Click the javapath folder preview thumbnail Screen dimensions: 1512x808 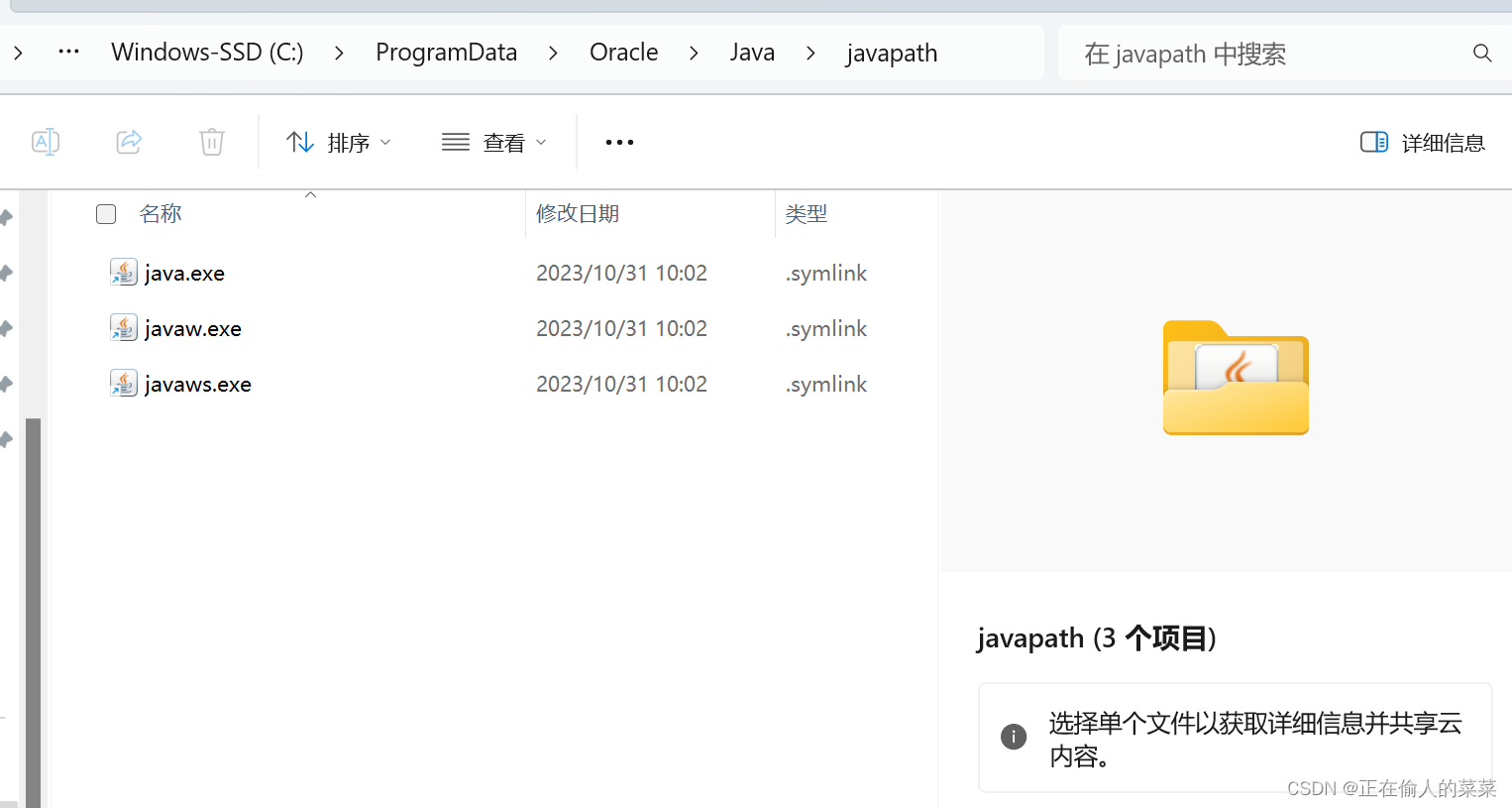tap(1236, 378)
